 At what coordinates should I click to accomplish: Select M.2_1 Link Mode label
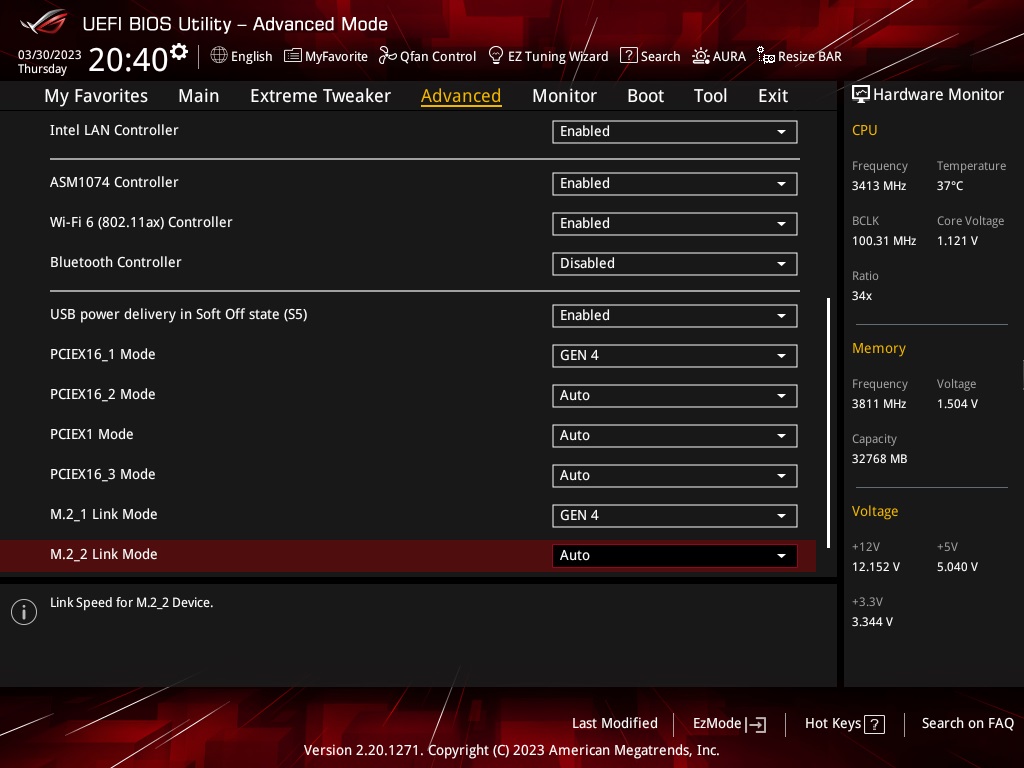point(103,515)
